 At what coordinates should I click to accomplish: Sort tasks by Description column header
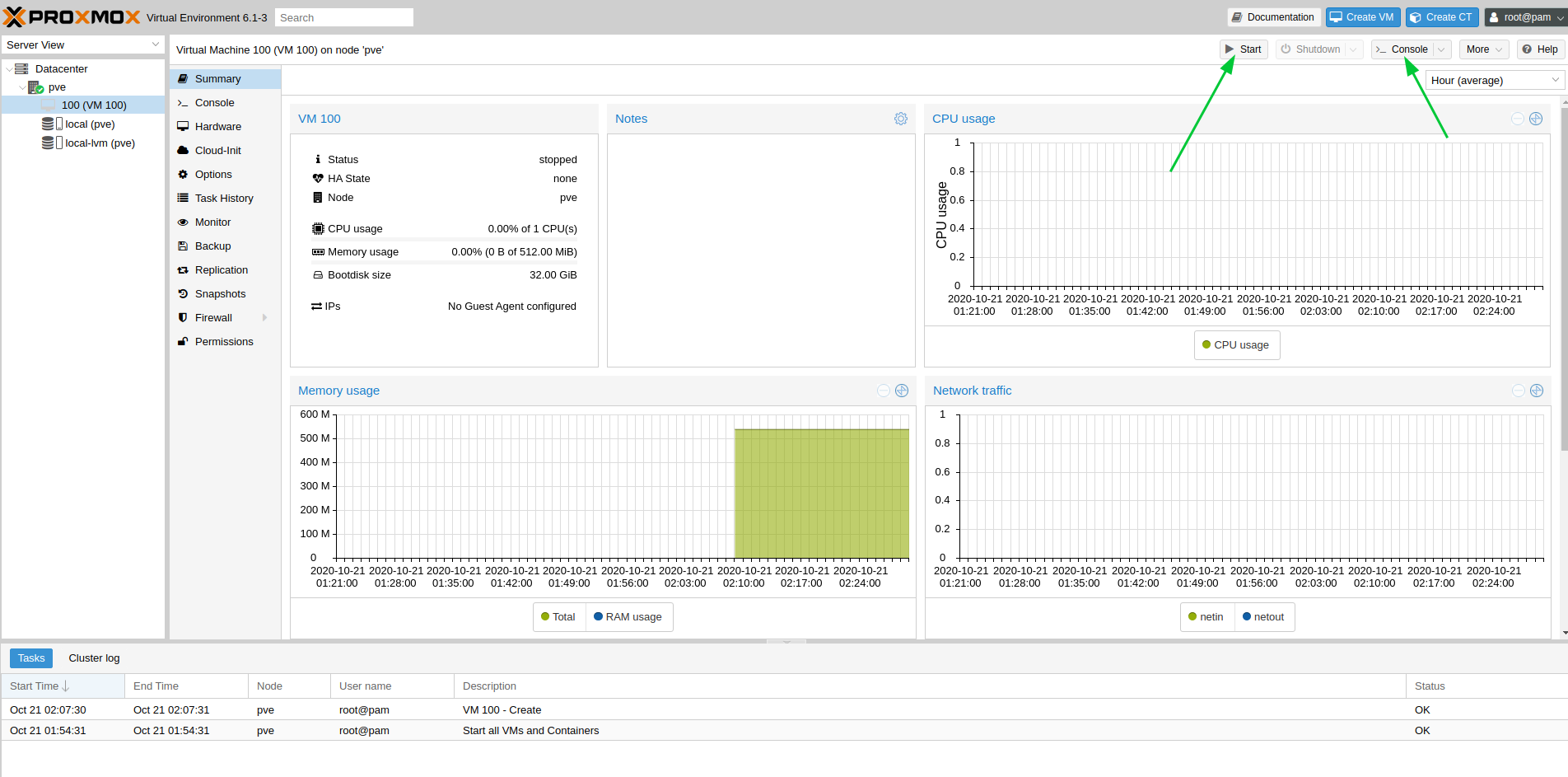pyautogui.click(x=930, y=686)
